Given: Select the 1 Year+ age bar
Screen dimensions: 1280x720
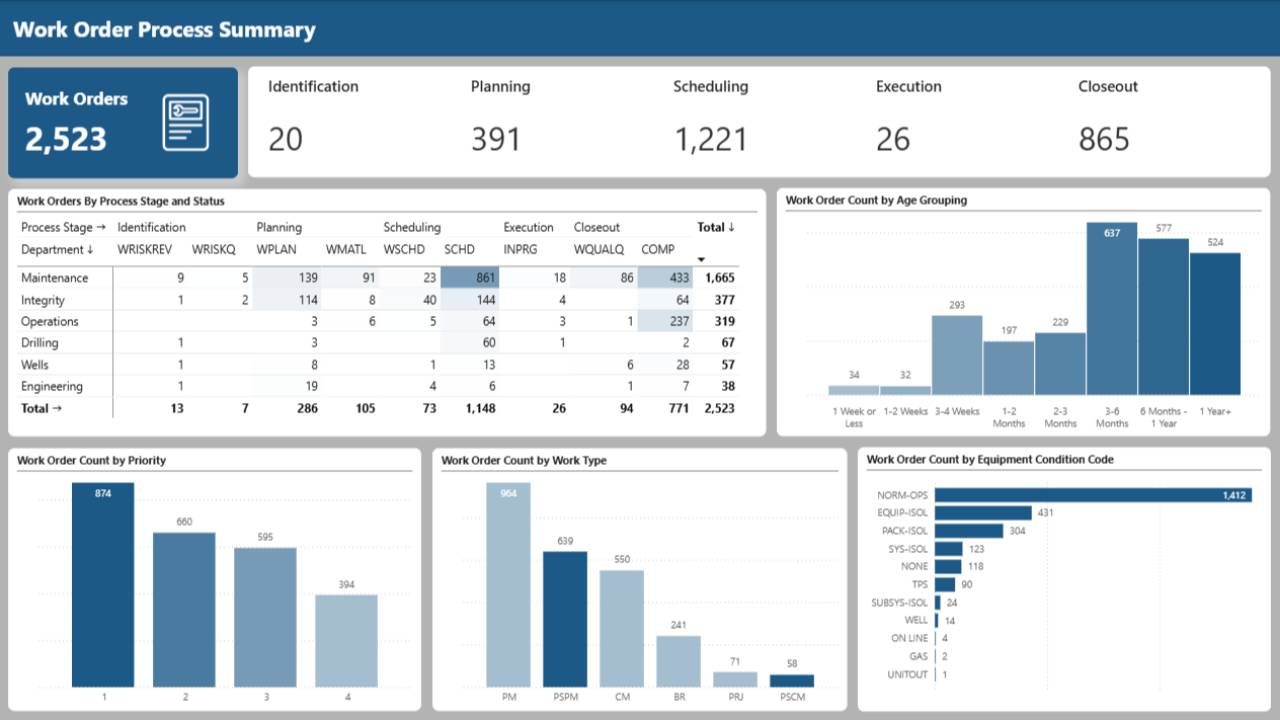Looking at the screenshot, I should coord(1215,324).
